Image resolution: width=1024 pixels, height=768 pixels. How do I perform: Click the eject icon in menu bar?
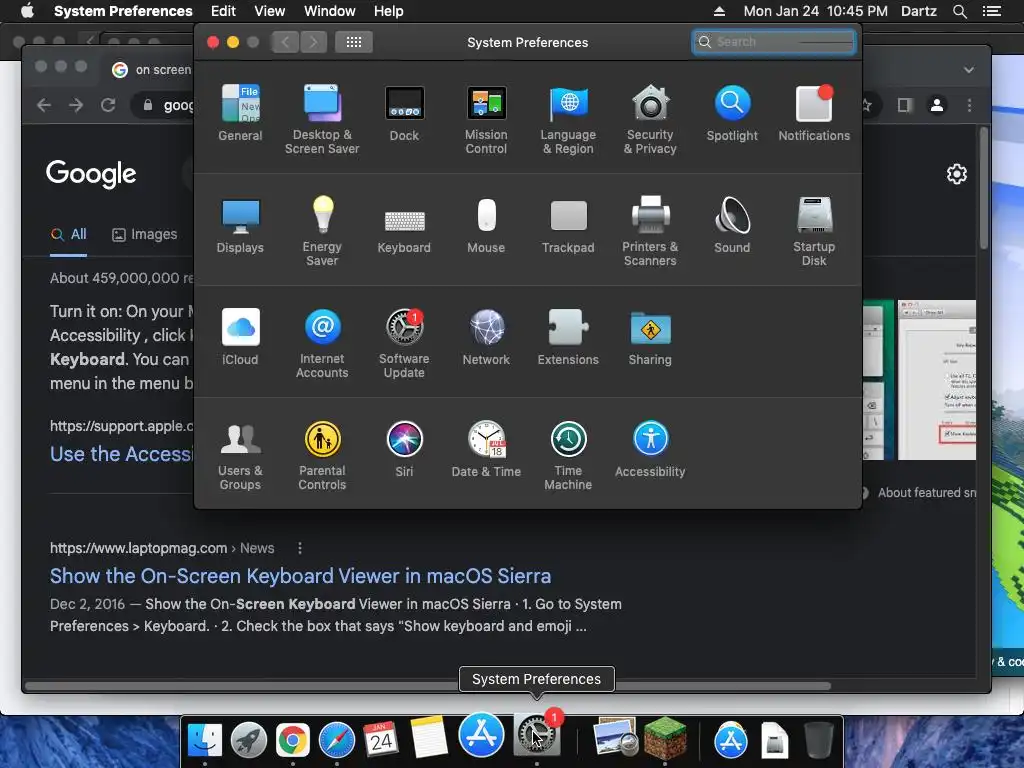click(x=719, y=11)
